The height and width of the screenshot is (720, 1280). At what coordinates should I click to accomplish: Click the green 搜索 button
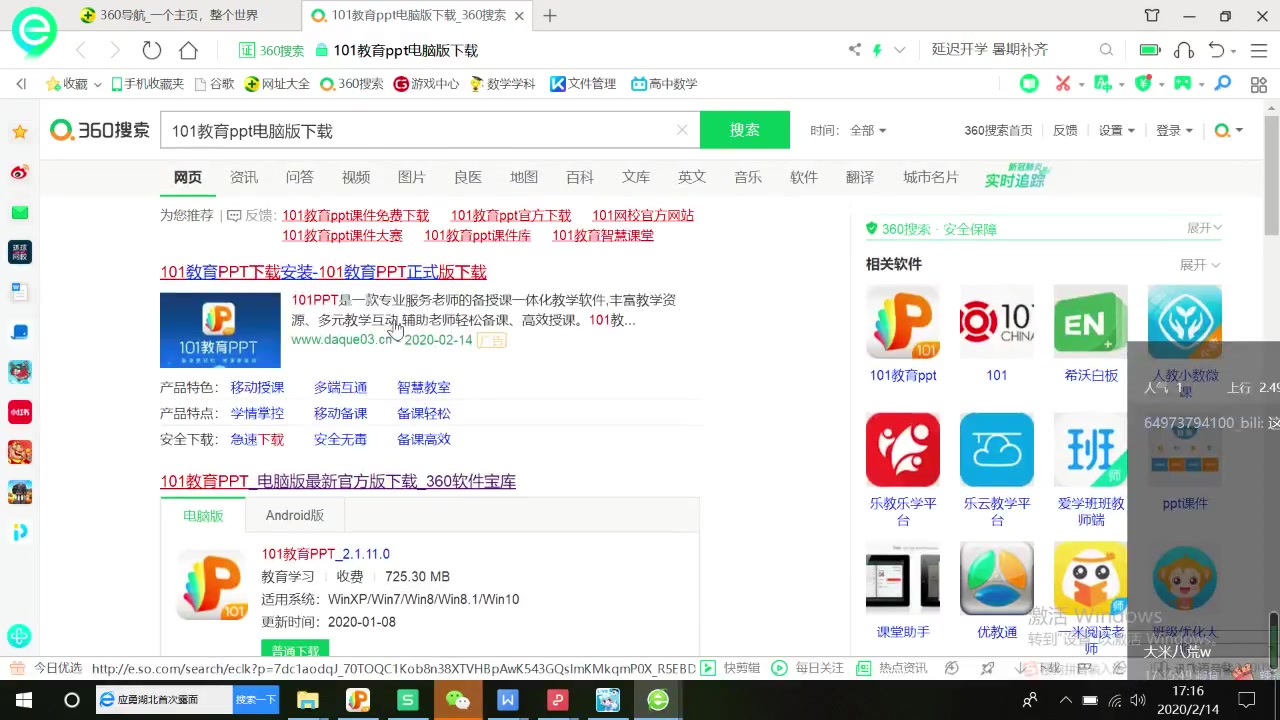click(745, 130)
